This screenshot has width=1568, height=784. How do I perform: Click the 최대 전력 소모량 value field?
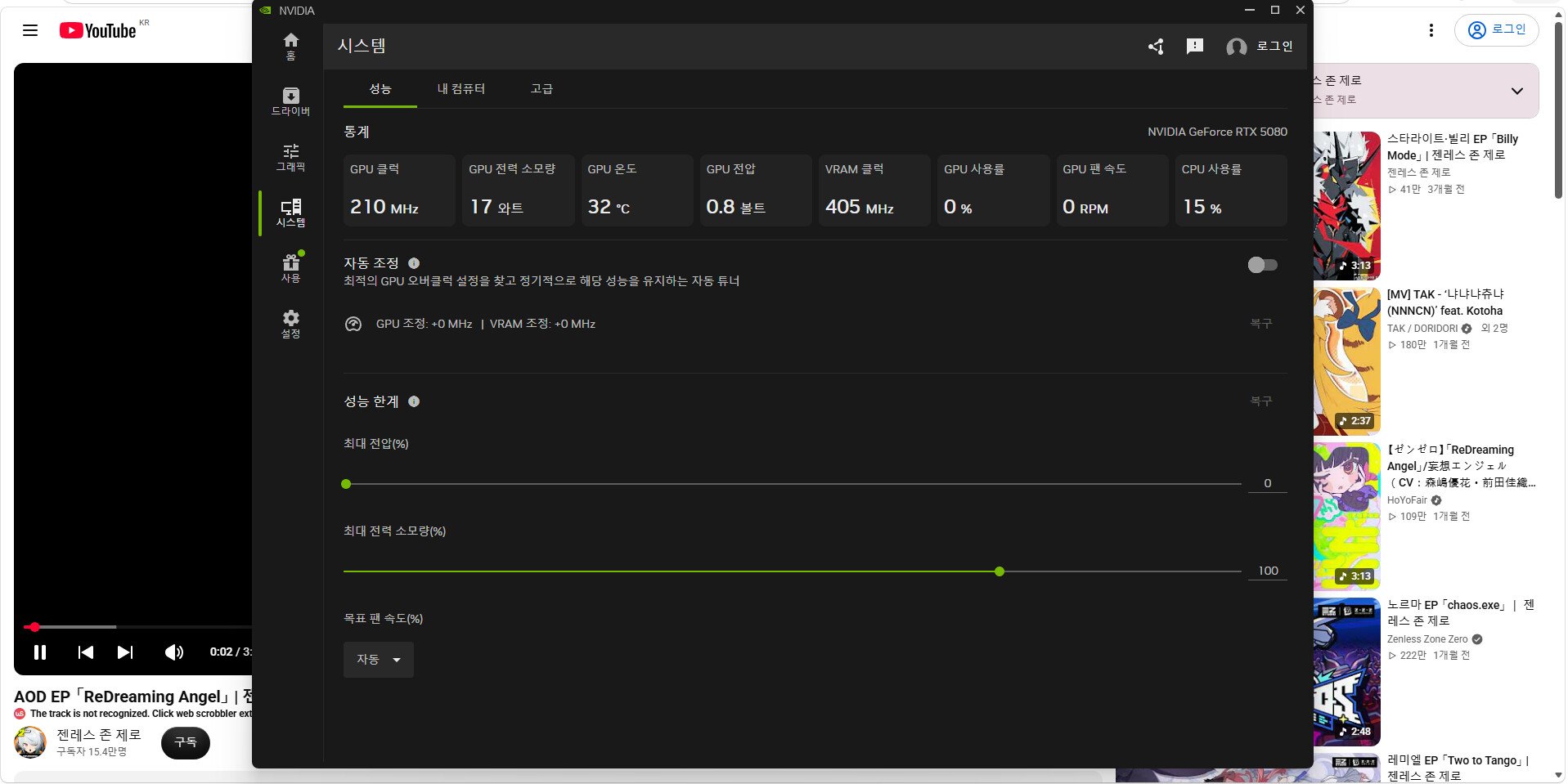(1267, 571)
